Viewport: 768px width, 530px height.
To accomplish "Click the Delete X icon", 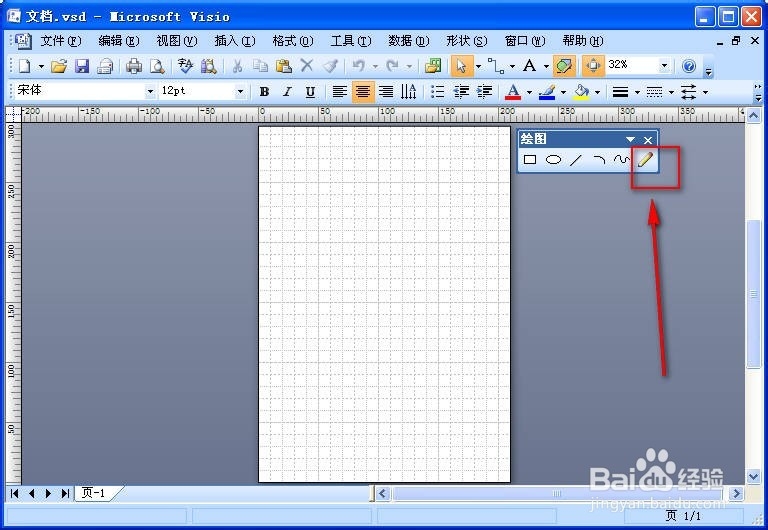I will click(x=307, y=66).
